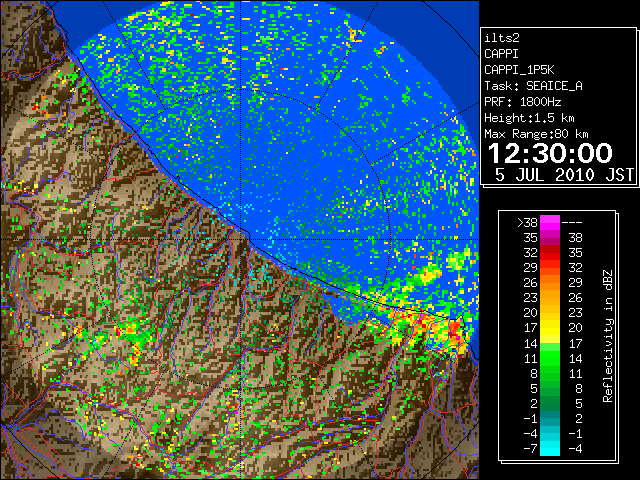Click the magenta >38 dBZ color swatch
The height and width of the screenshot is (480, 640).
550,222
